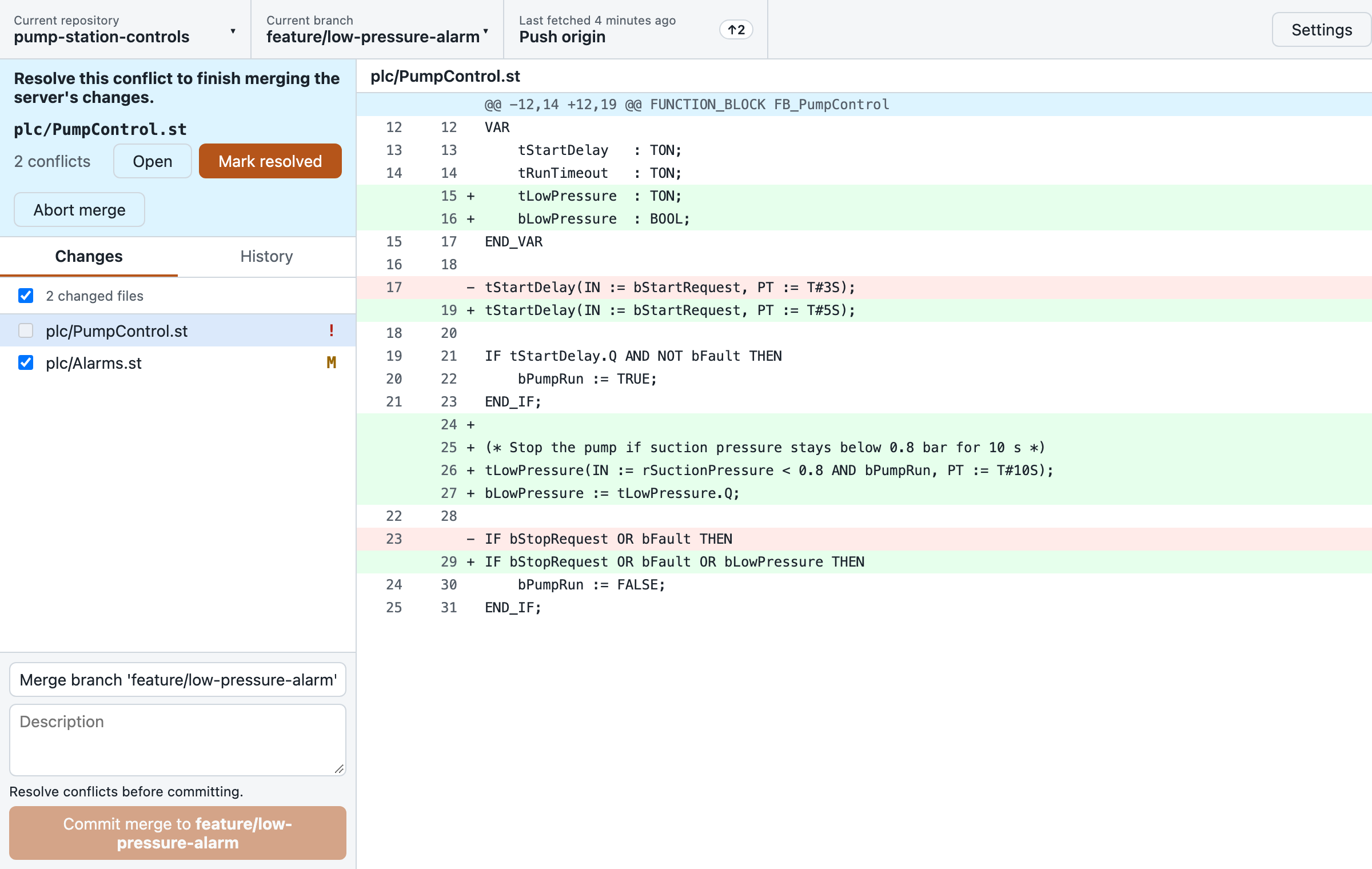Click the commit summary input field

[178, 680]
